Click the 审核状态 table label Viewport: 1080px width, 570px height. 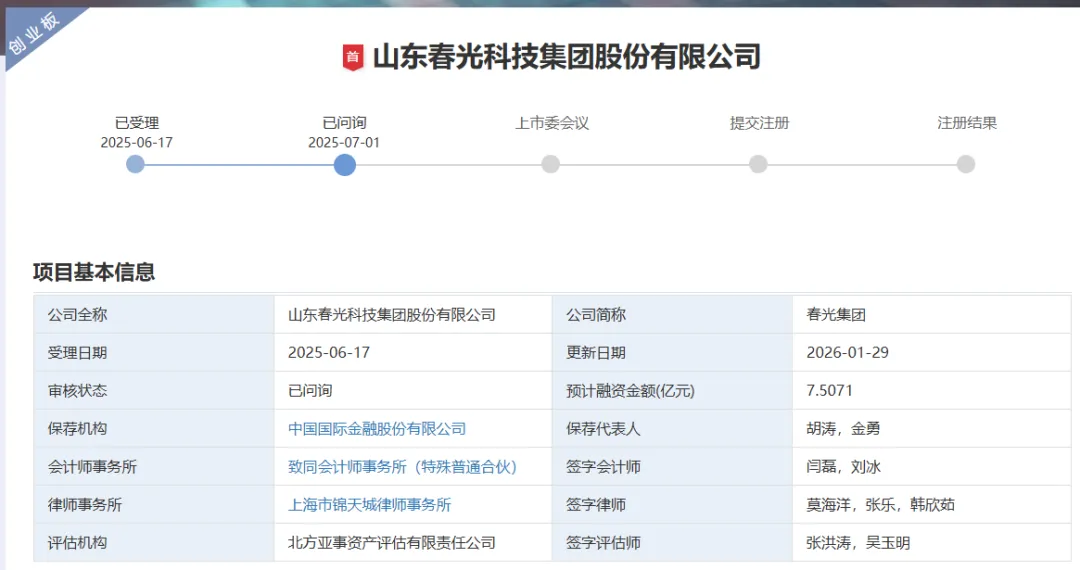click(77, 391)
